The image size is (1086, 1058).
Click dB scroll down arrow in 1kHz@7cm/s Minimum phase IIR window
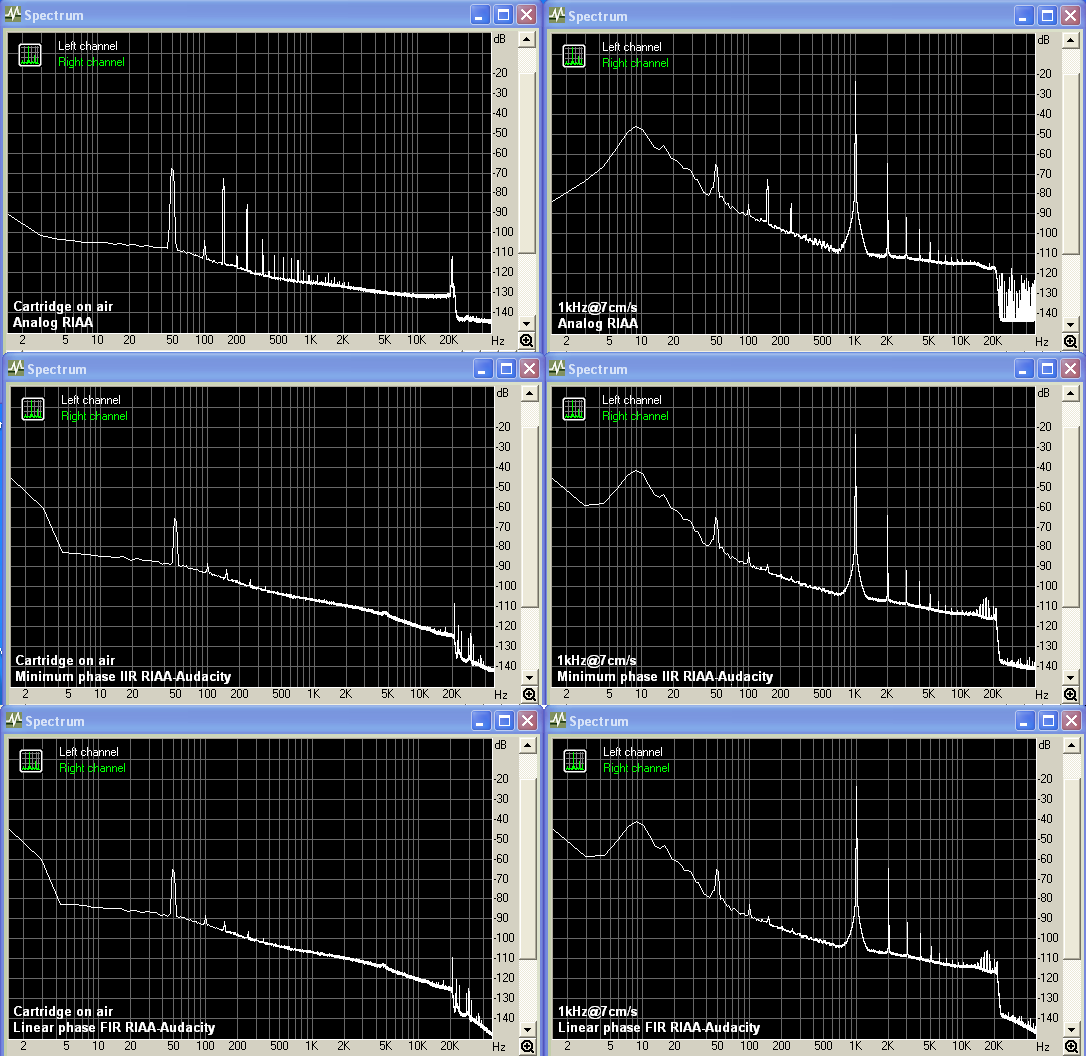click(x=1070, y=677)
